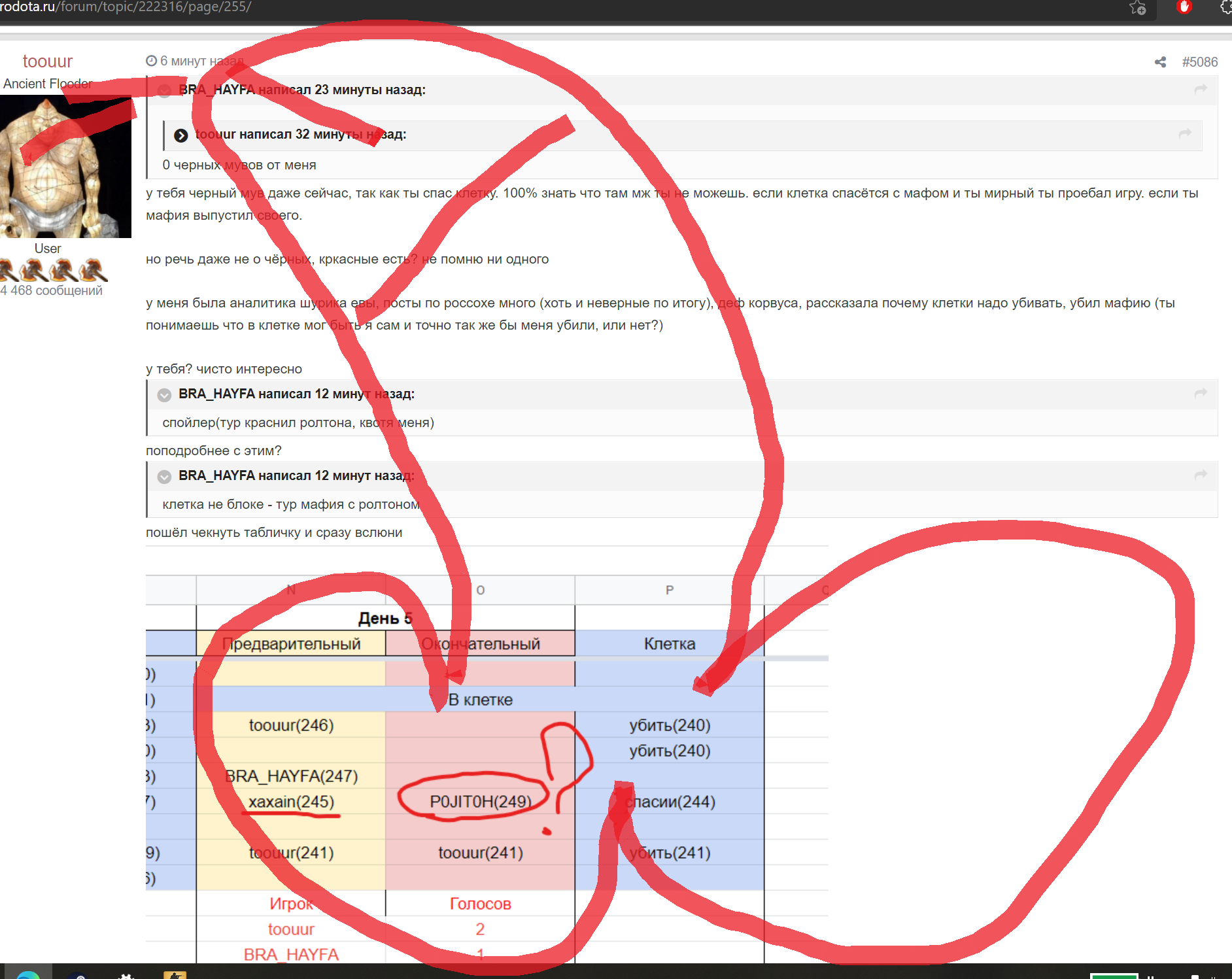Collapse quote about клетка не блоке
1232x979 pixels.
pos(164,476)
